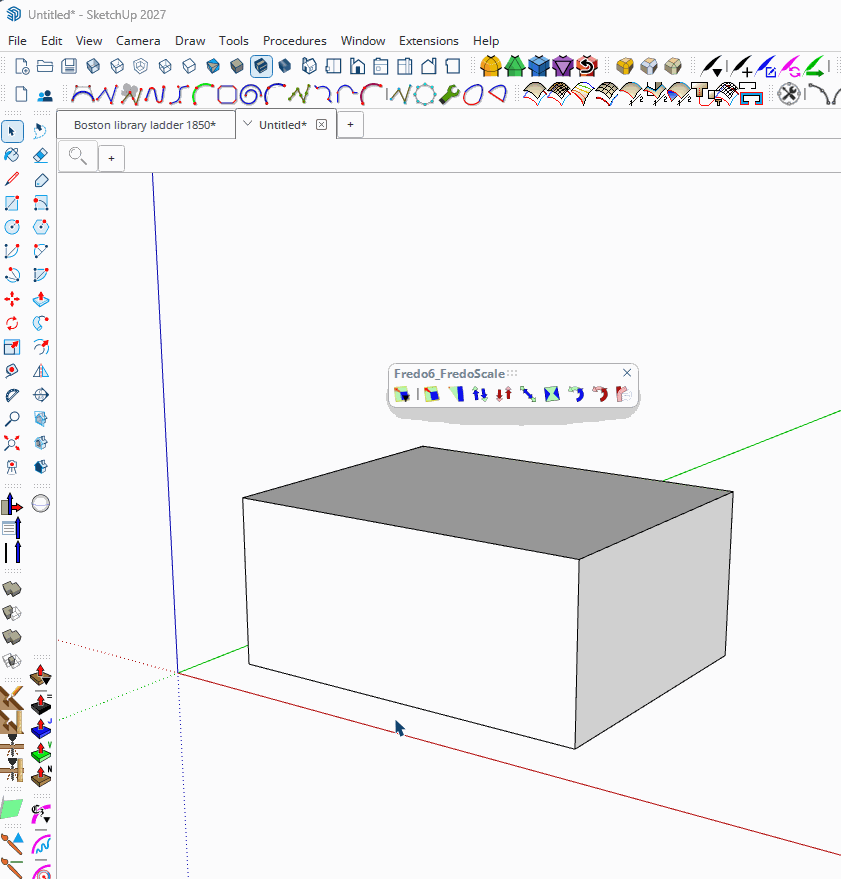841x879 pixels.
Task: Open the Extensions menu
Action: pyautogui.click(x=429, y=41)
